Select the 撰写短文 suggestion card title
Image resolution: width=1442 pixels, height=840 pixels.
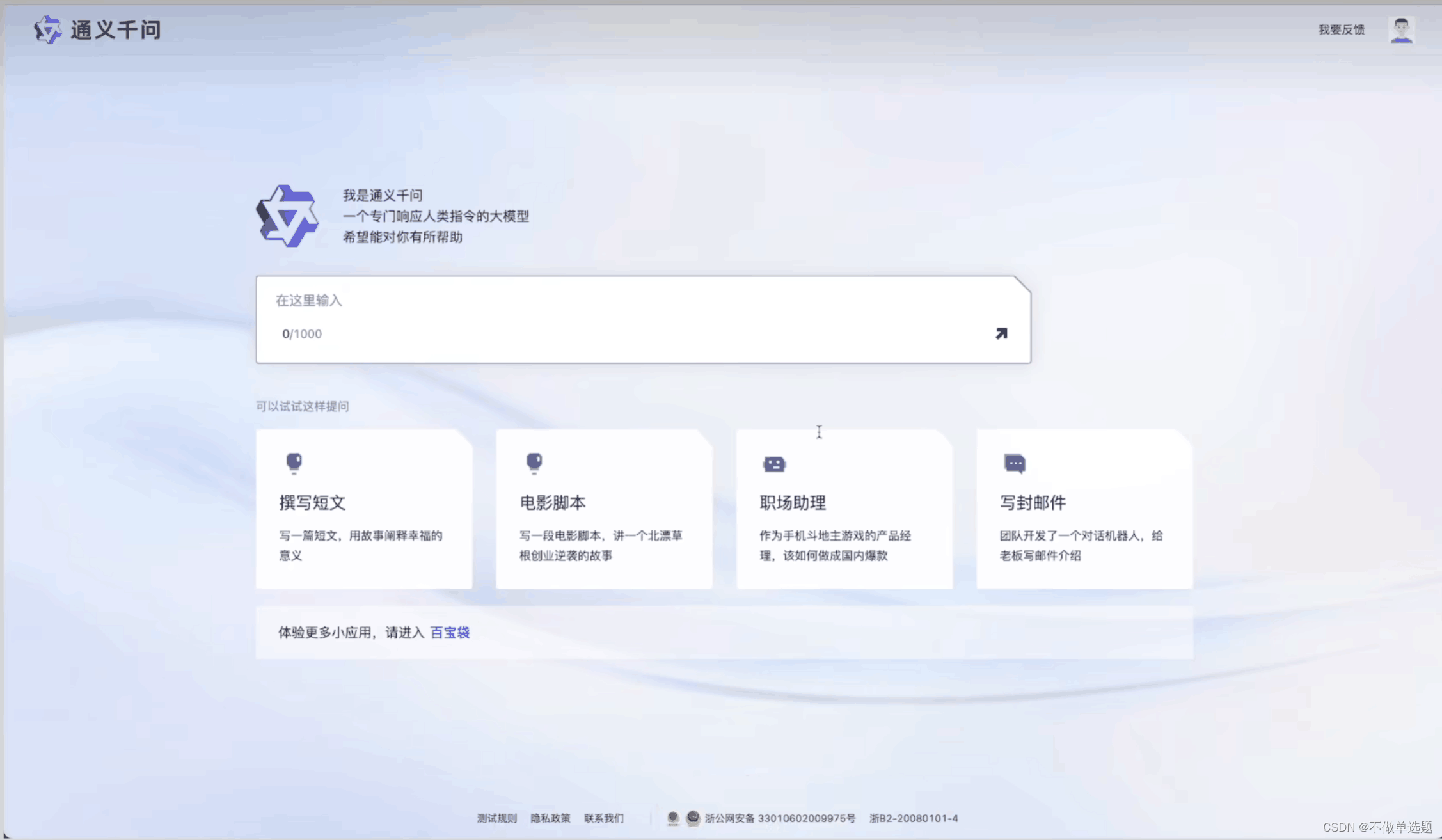click(312, 503)
